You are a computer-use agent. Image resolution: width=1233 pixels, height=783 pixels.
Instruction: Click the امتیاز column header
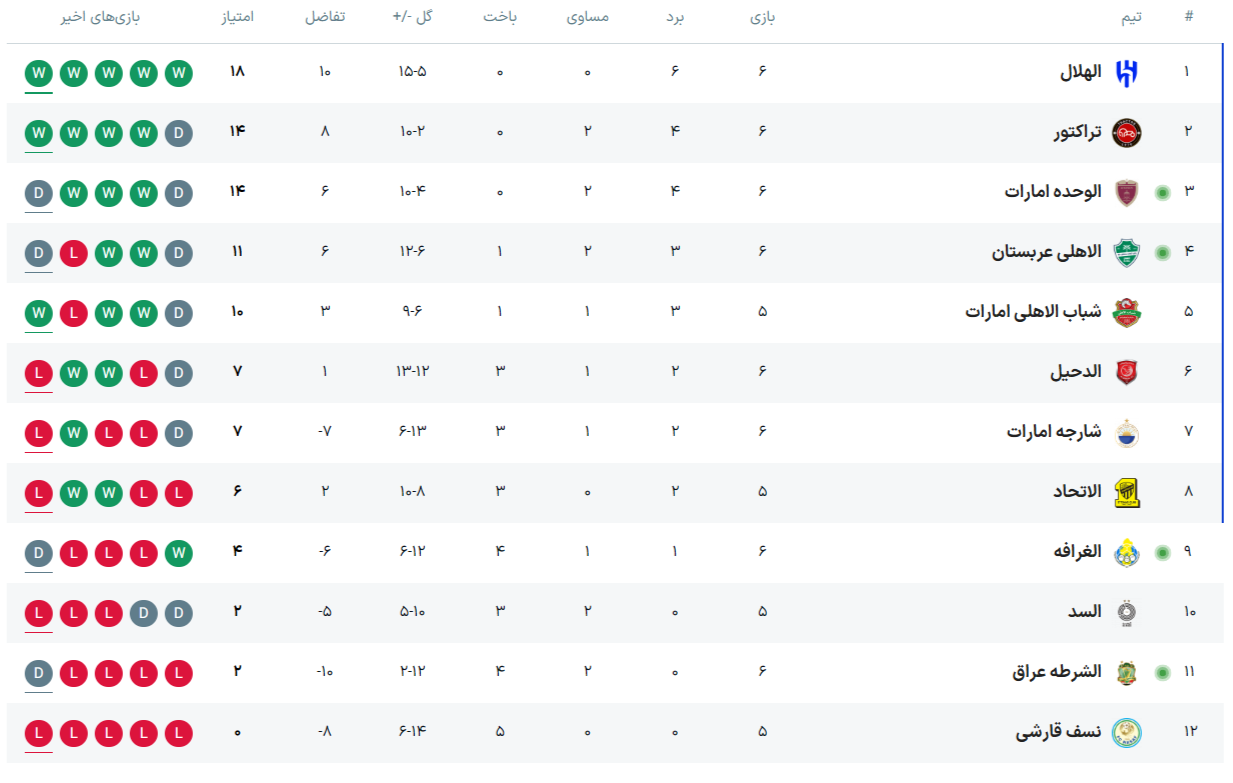[237, 17]
